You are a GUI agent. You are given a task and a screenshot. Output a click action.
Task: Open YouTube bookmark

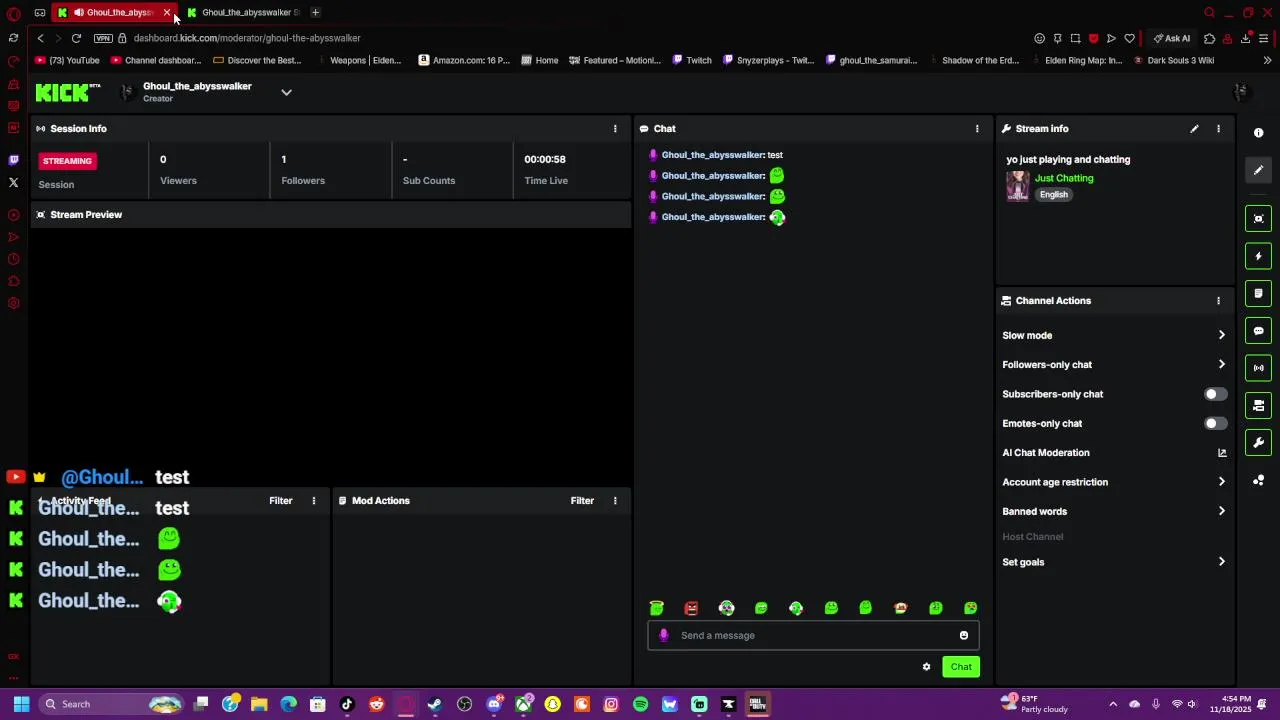click(x=68, y=60)
